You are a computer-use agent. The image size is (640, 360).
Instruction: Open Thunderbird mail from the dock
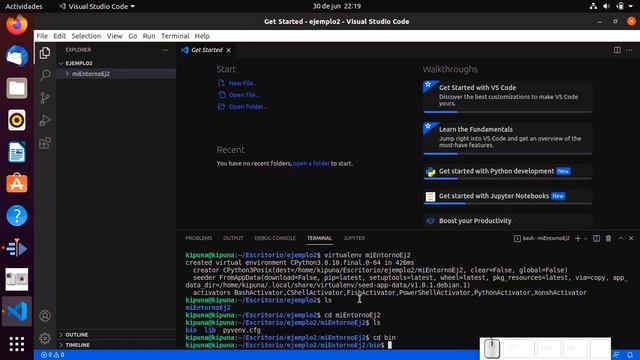point(17,56)
